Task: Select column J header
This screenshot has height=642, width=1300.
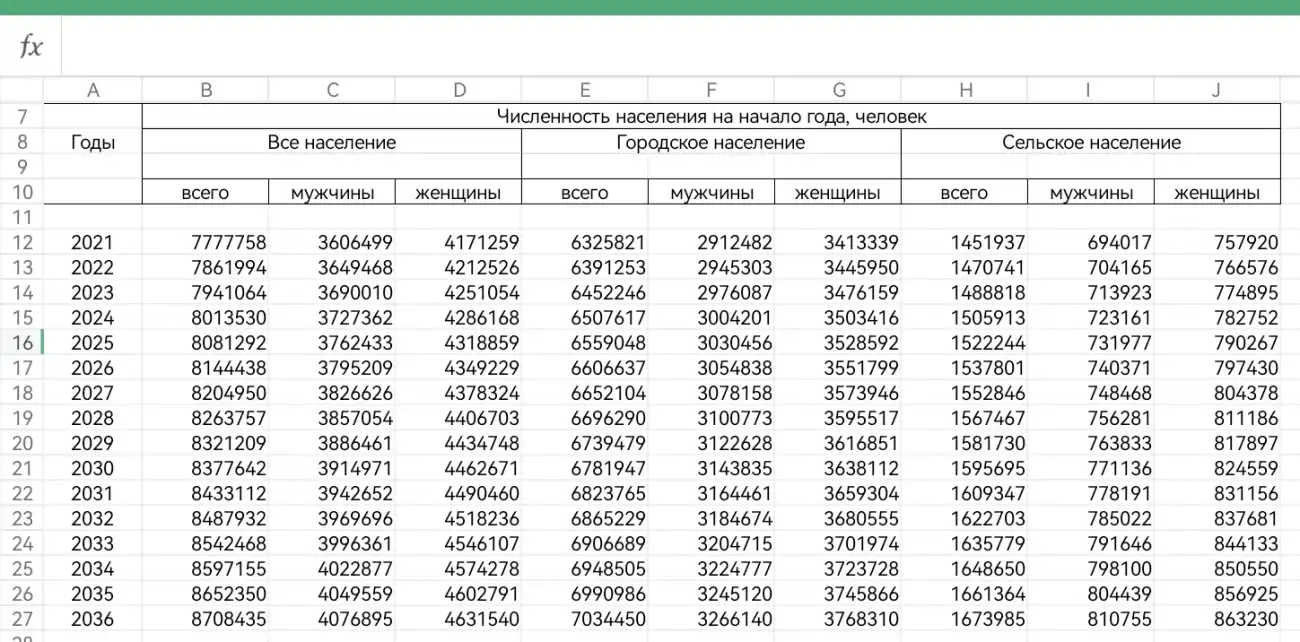Action: [1217, 90]
